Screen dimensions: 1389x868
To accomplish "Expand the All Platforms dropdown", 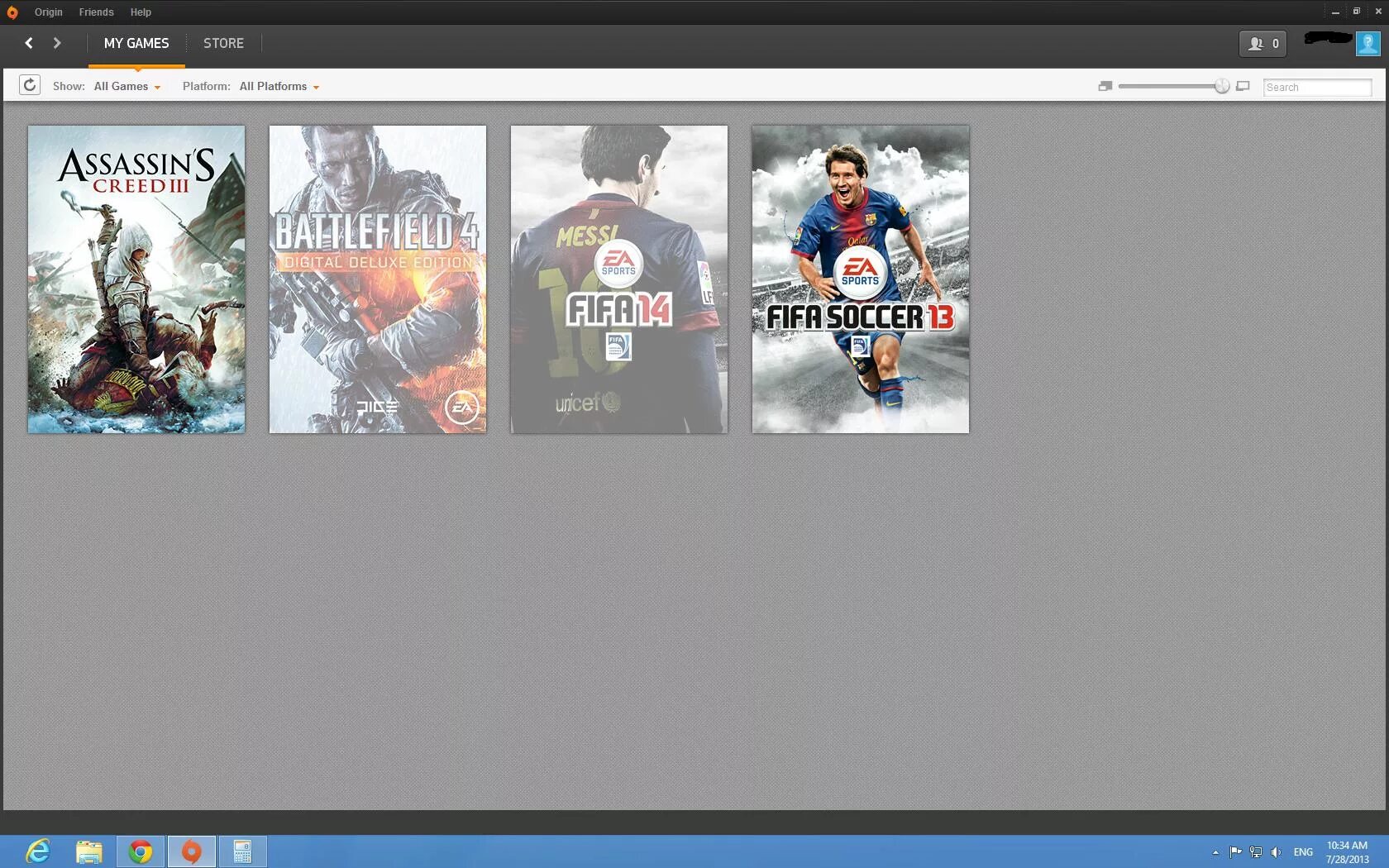I will pyautogui.click(x=279, y=86).
